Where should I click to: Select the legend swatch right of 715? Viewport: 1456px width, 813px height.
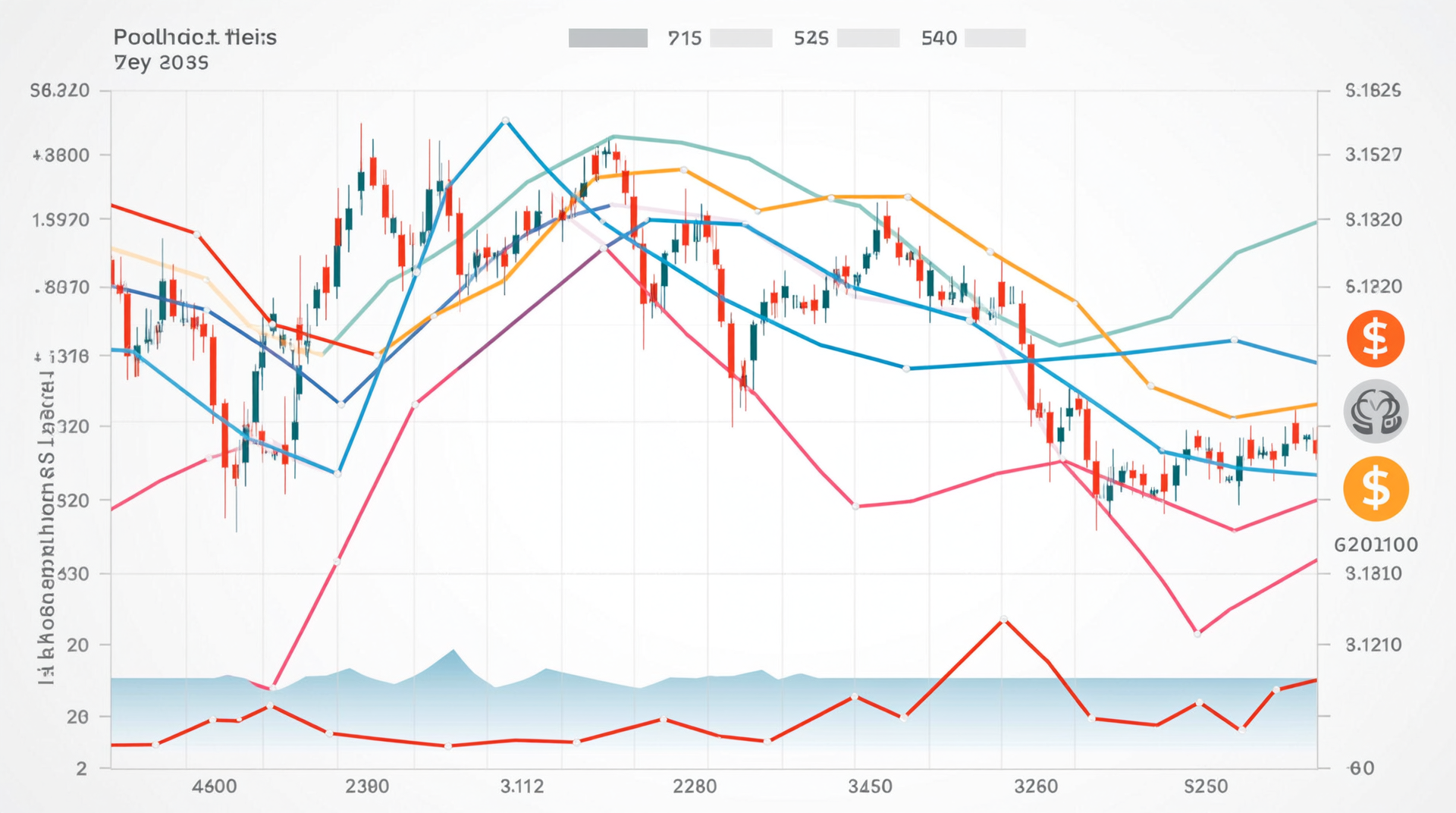tap(741, 38)
